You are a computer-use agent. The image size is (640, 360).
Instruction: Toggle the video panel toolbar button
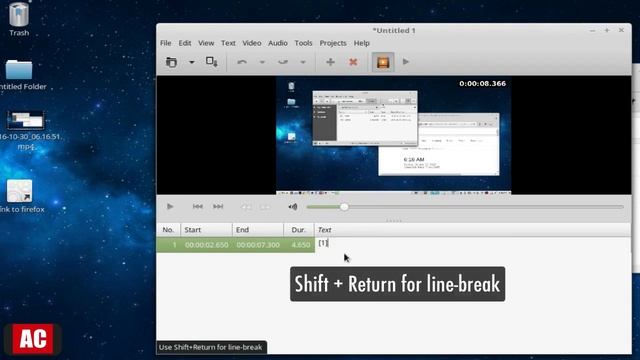(383, 62)
